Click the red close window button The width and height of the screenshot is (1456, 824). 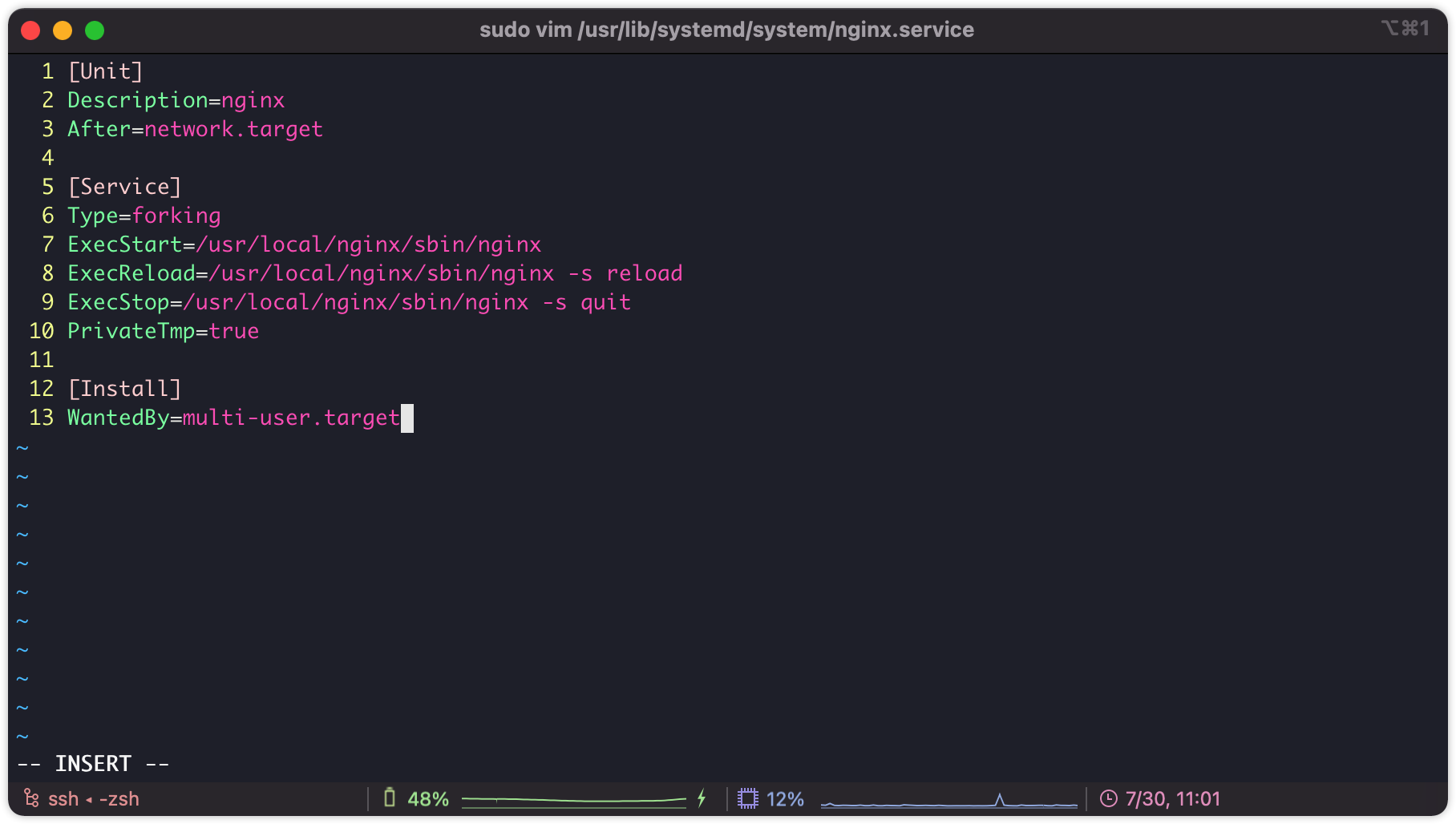[30, 30]
